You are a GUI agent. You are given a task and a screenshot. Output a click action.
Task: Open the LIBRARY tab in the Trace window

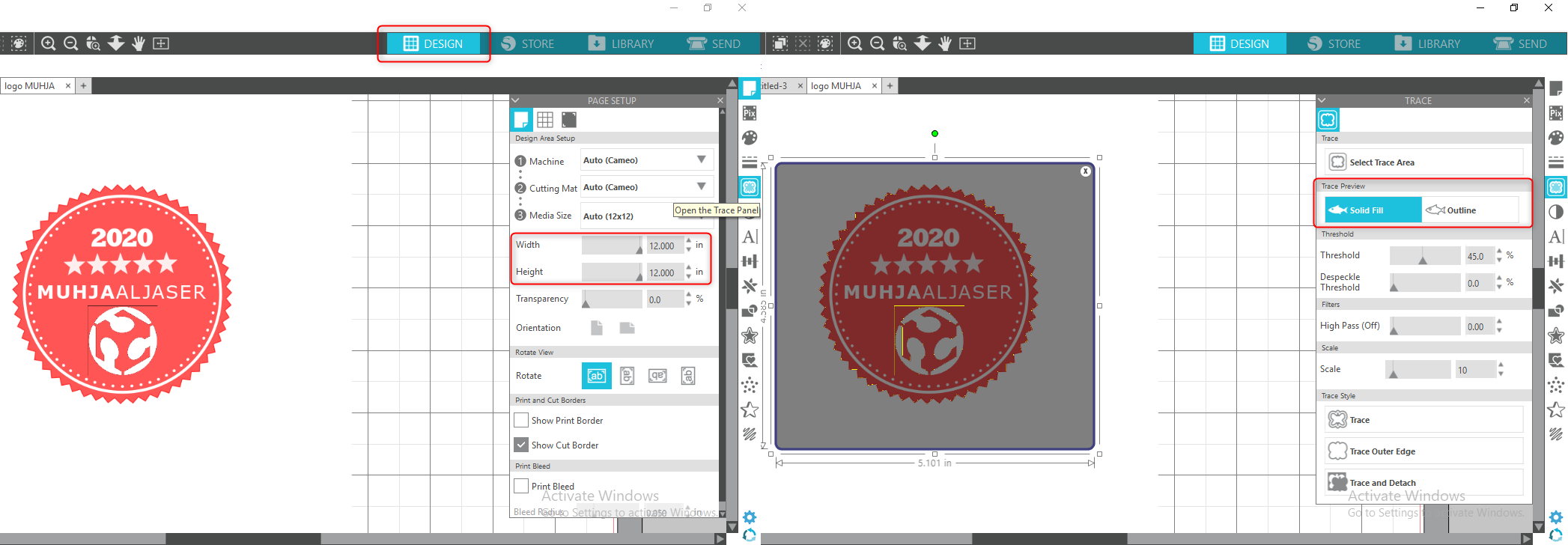click(1428, 43)
